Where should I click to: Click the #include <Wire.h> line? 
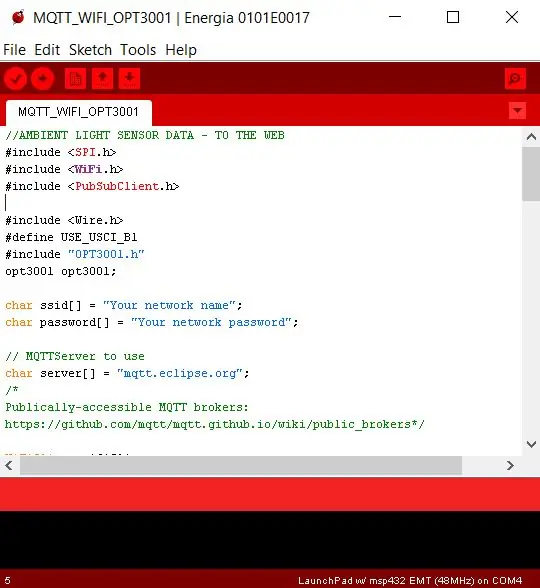(x=64, y=220)
